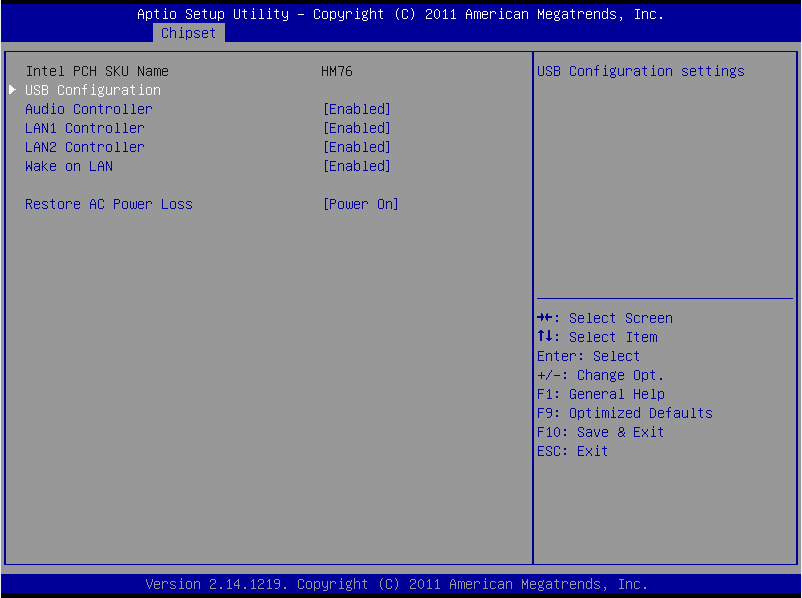Click the triangle arrow beside USB Configuration
This screenshot has width=802, height=598.
point(13,90)
